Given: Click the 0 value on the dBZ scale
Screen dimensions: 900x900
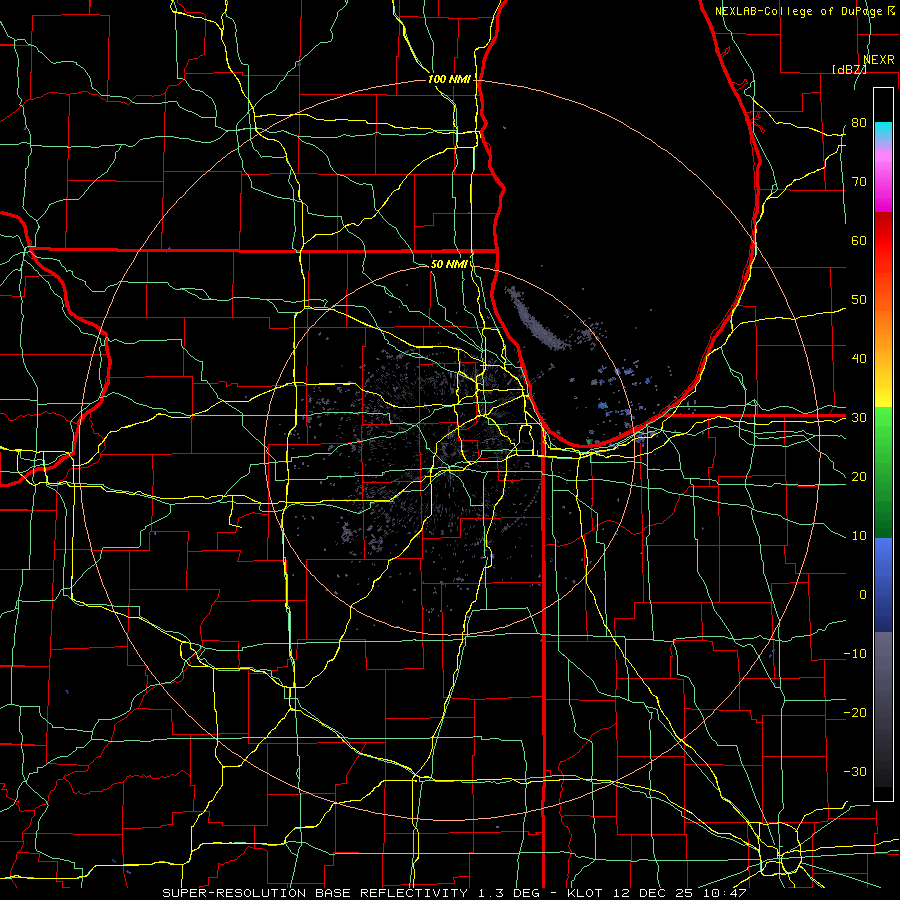Looking at the screenshot, I should pyautogui.click(x=863, y=595).
